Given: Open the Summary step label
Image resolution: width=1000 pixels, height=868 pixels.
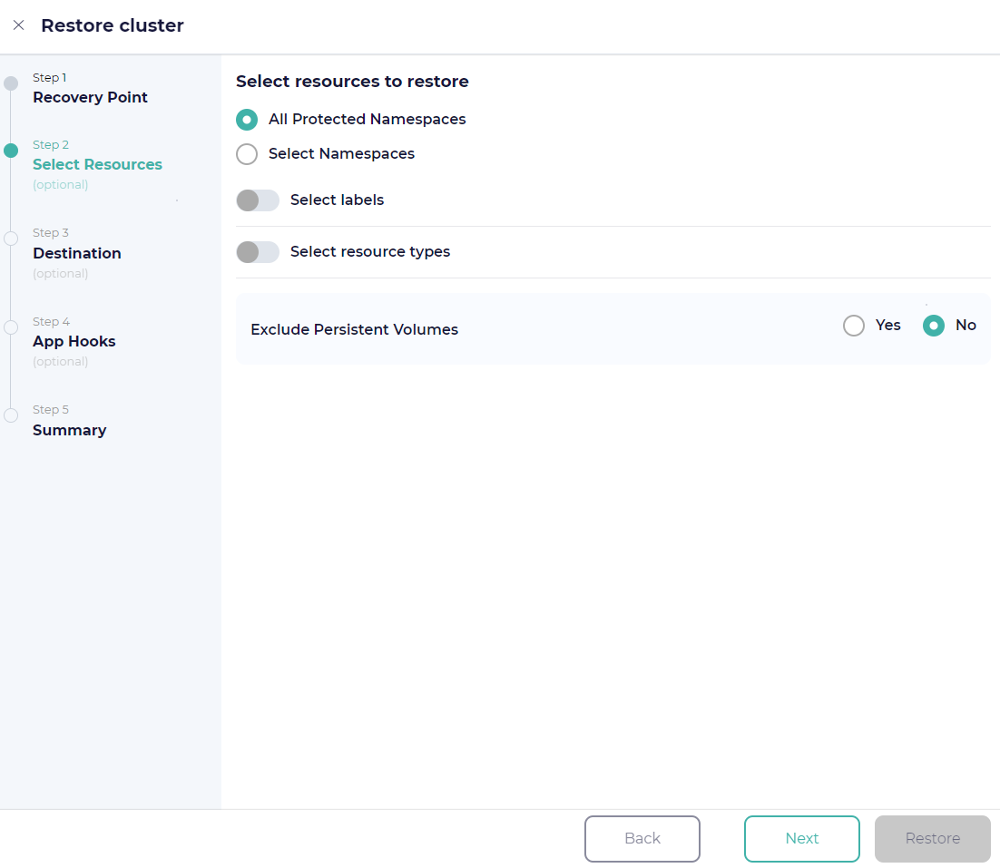Looking at the screenshot, I should pyautogui.click(x=69, y=430).
